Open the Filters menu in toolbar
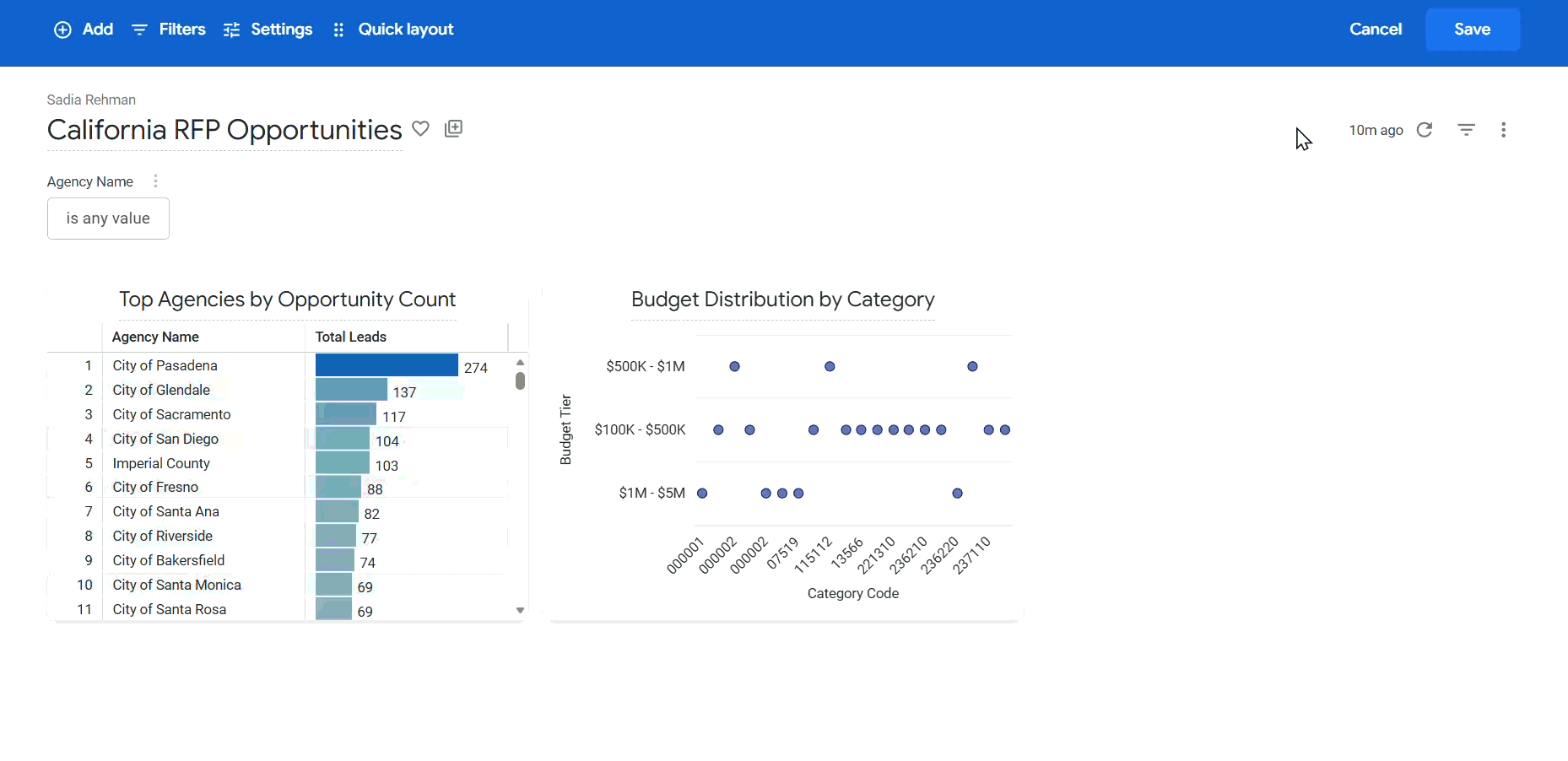Image resolution: width=1568 pixels, height=761 pixels. [x=169, y=30]
